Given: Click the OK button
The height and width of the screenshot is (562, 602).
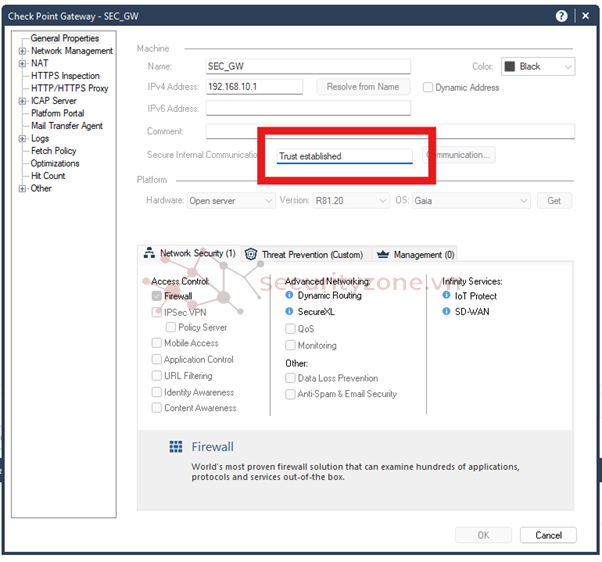Looking at the screenshot, I should click(x=483, y=535).
